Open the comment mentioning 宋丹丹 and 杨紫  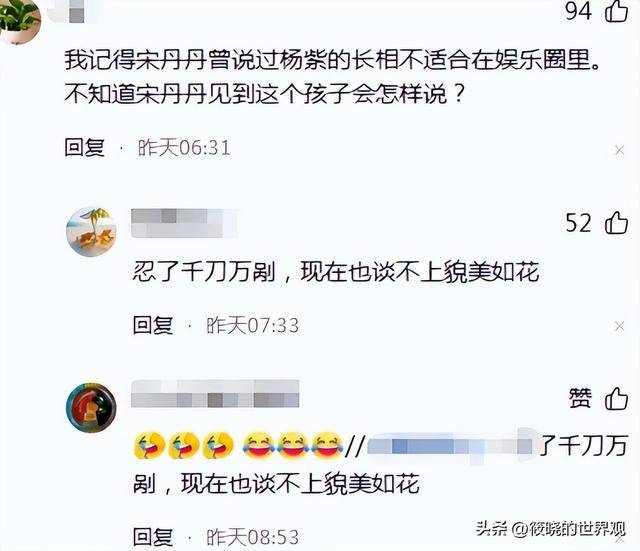[332, 77]
